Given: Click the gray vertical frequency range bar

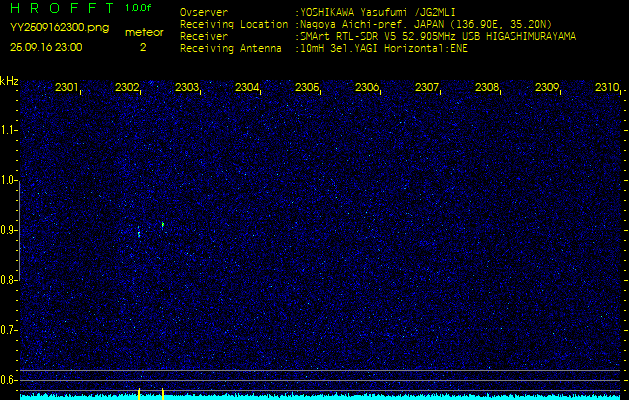Looking at the screenshot, I should click(x=19, y=230).
